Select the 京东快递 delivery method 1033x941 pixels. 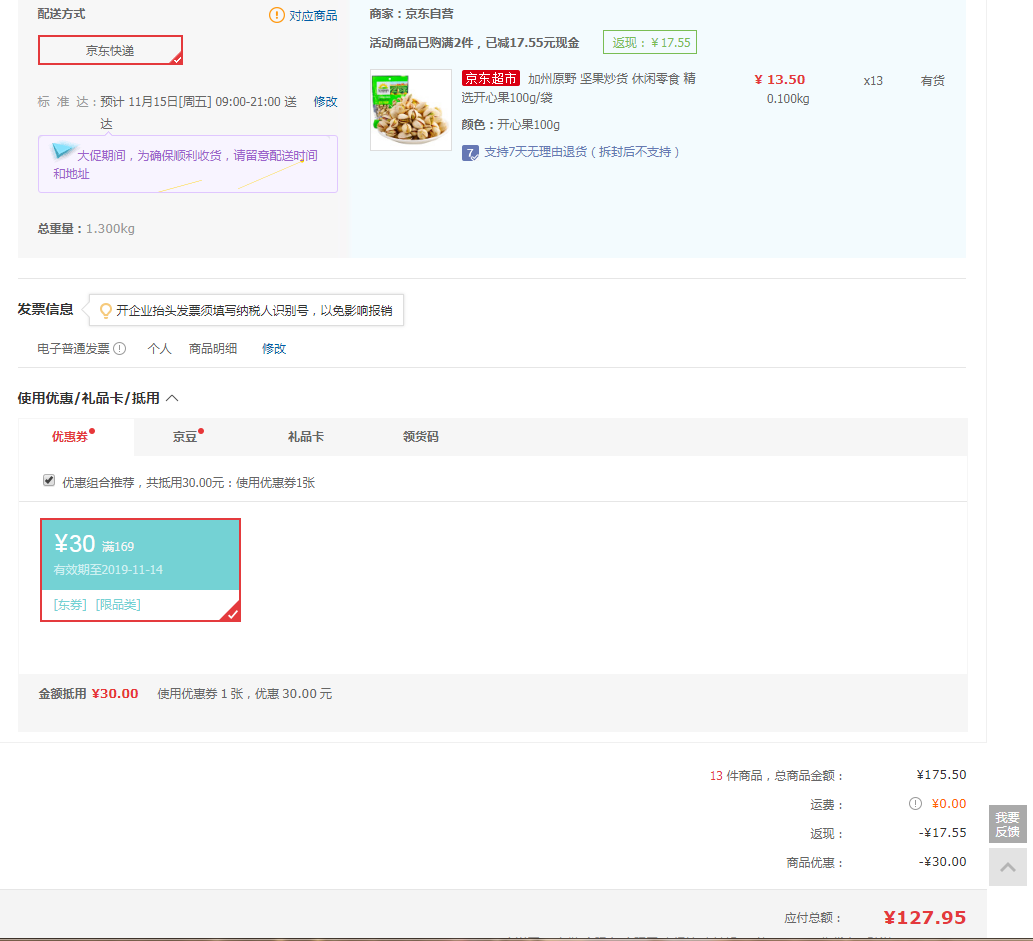[110, 50]
